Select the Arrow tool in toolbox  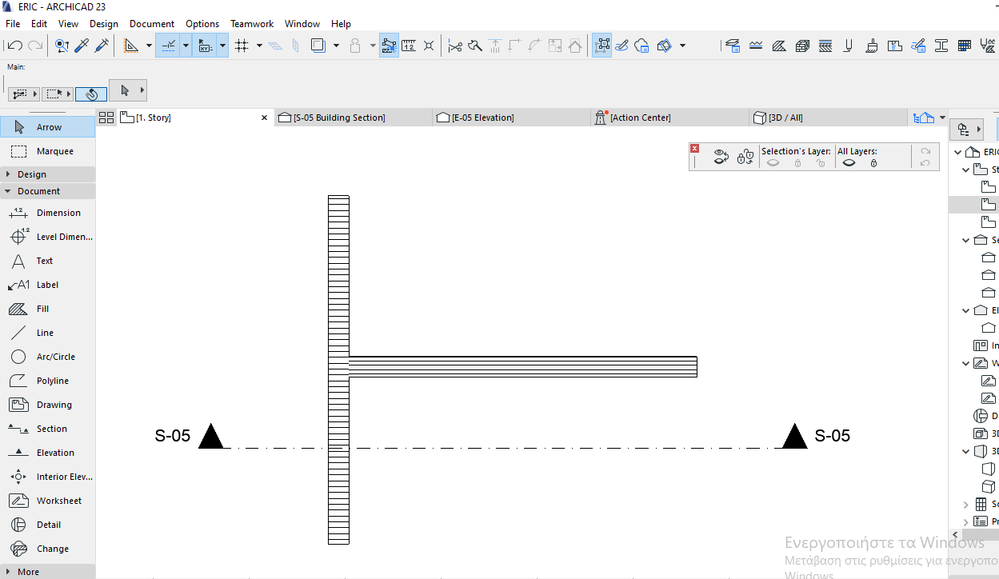click(48, 127)
